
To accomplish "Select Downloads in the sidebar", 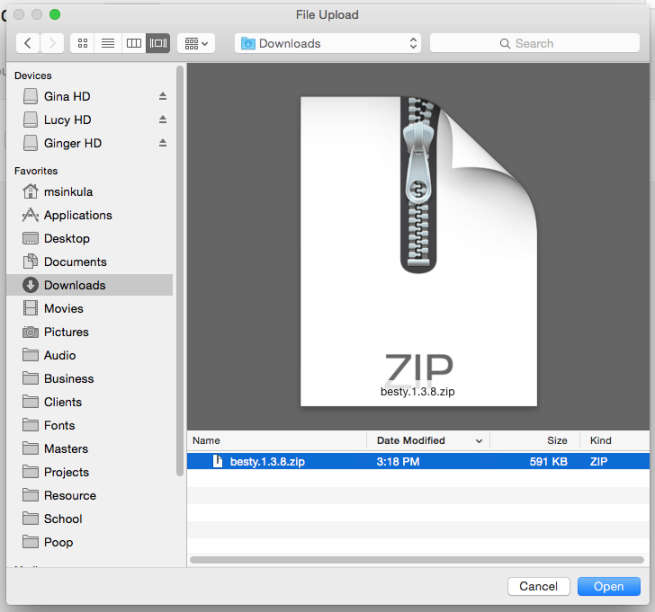I will (90, 285).
